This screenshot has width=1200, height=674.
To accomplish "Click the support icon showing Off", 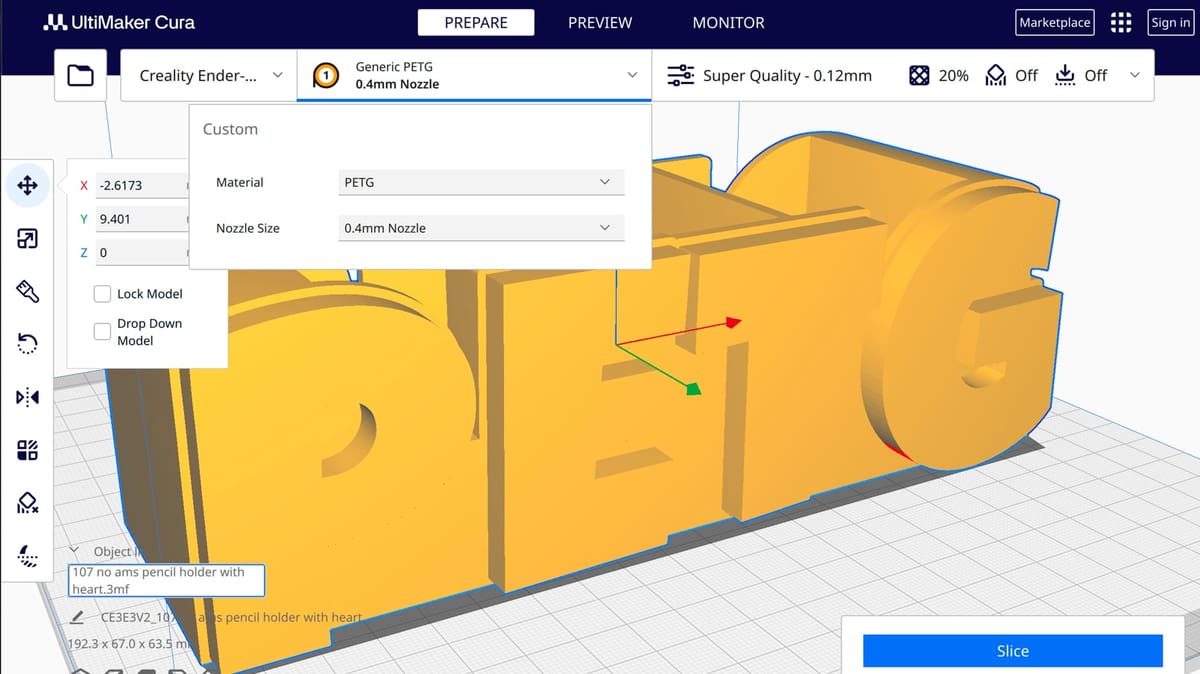I will (x=996, y=75).
